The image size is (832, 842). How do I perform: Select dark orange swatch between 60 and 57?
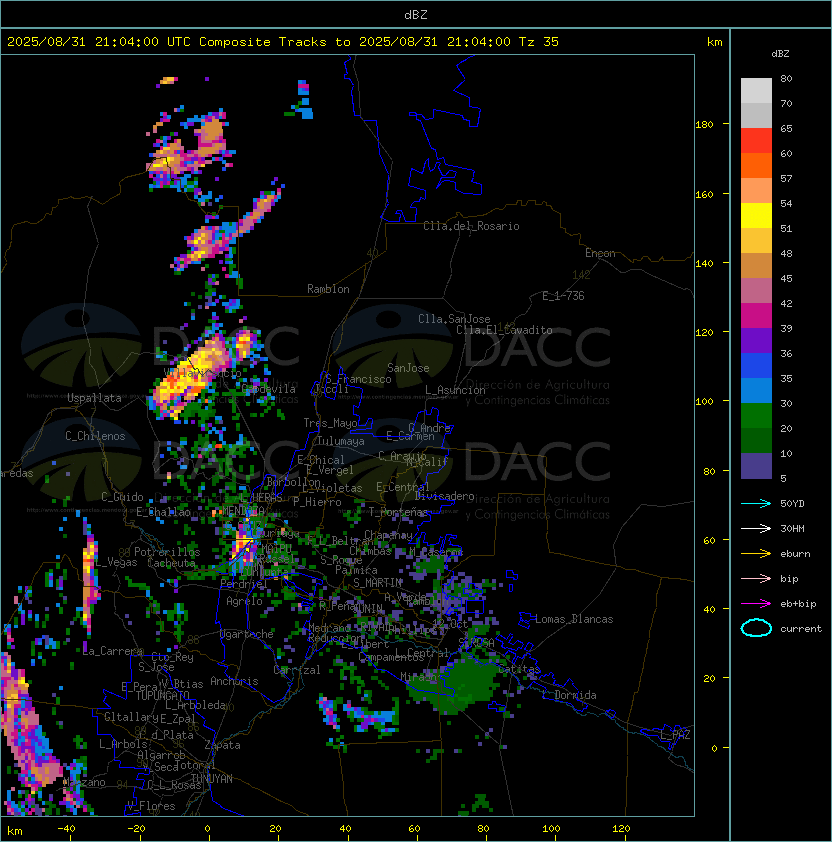[756, 165]
